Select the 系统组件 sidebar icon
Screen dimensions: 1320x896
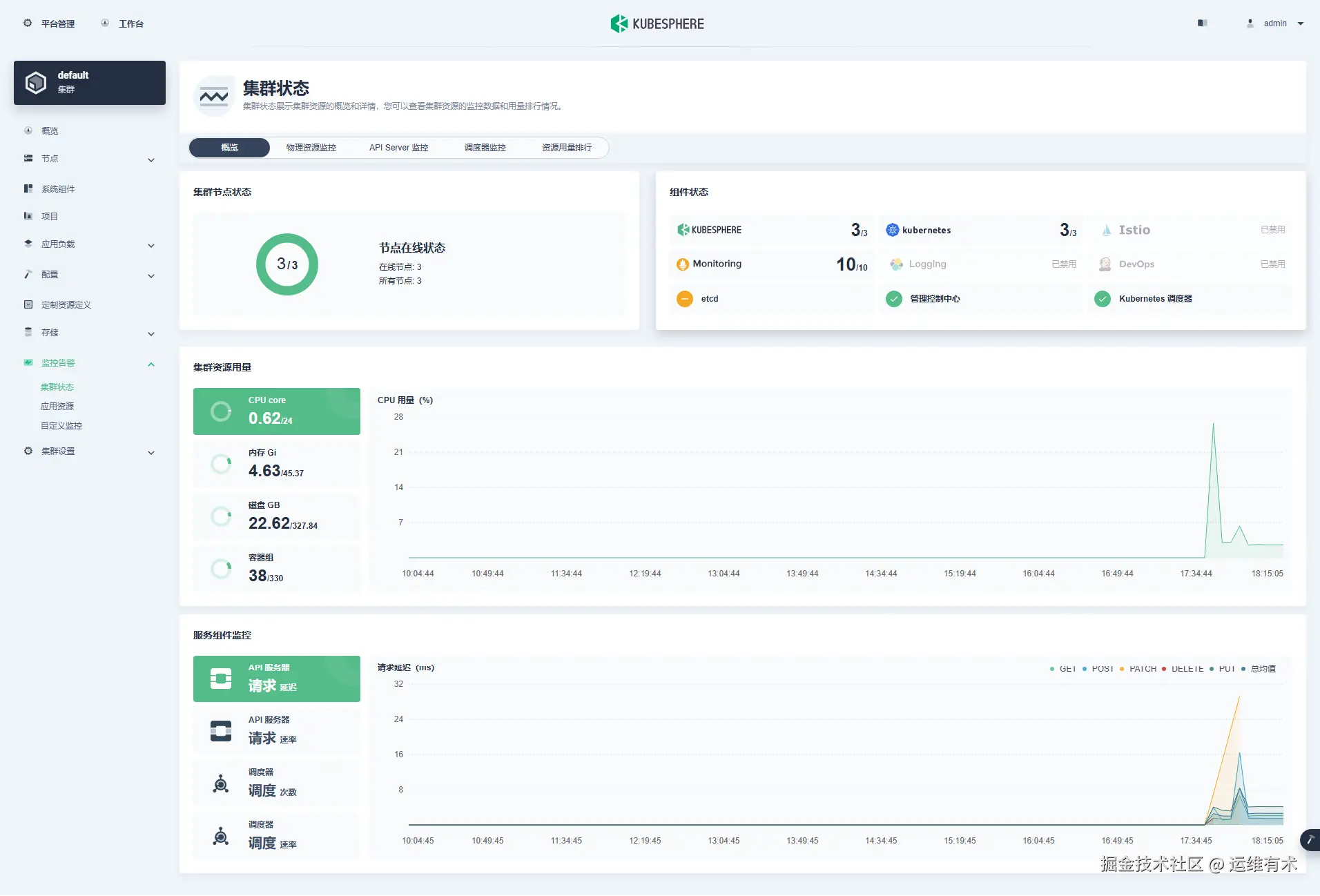(28, 188)
